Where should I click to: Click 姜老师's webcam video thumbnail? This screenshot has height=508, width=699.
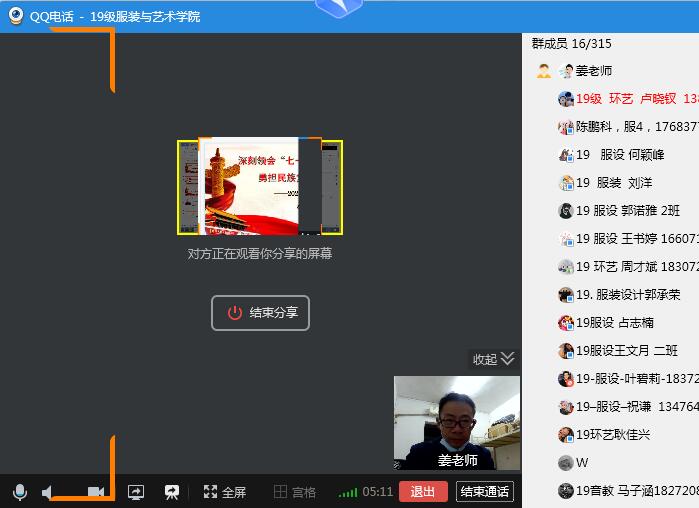point(457,422)
